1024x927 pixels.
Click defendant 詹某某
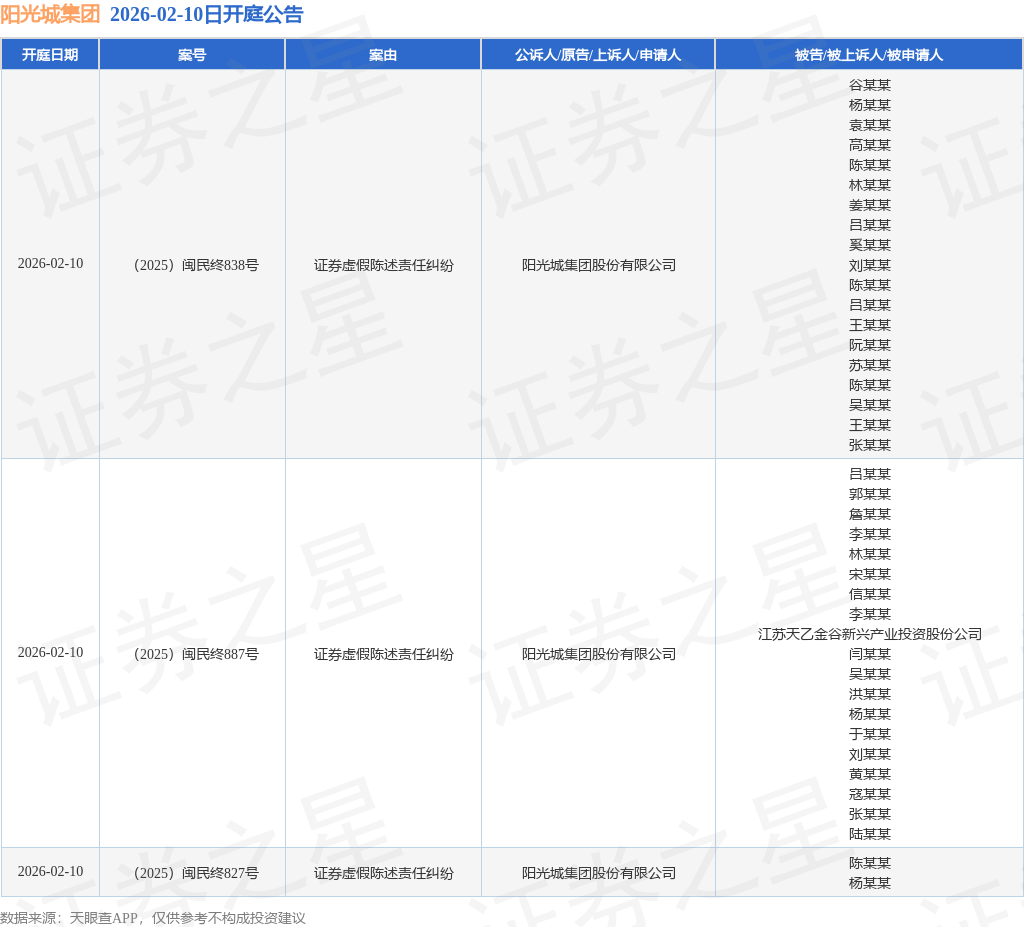pos(870,514)
